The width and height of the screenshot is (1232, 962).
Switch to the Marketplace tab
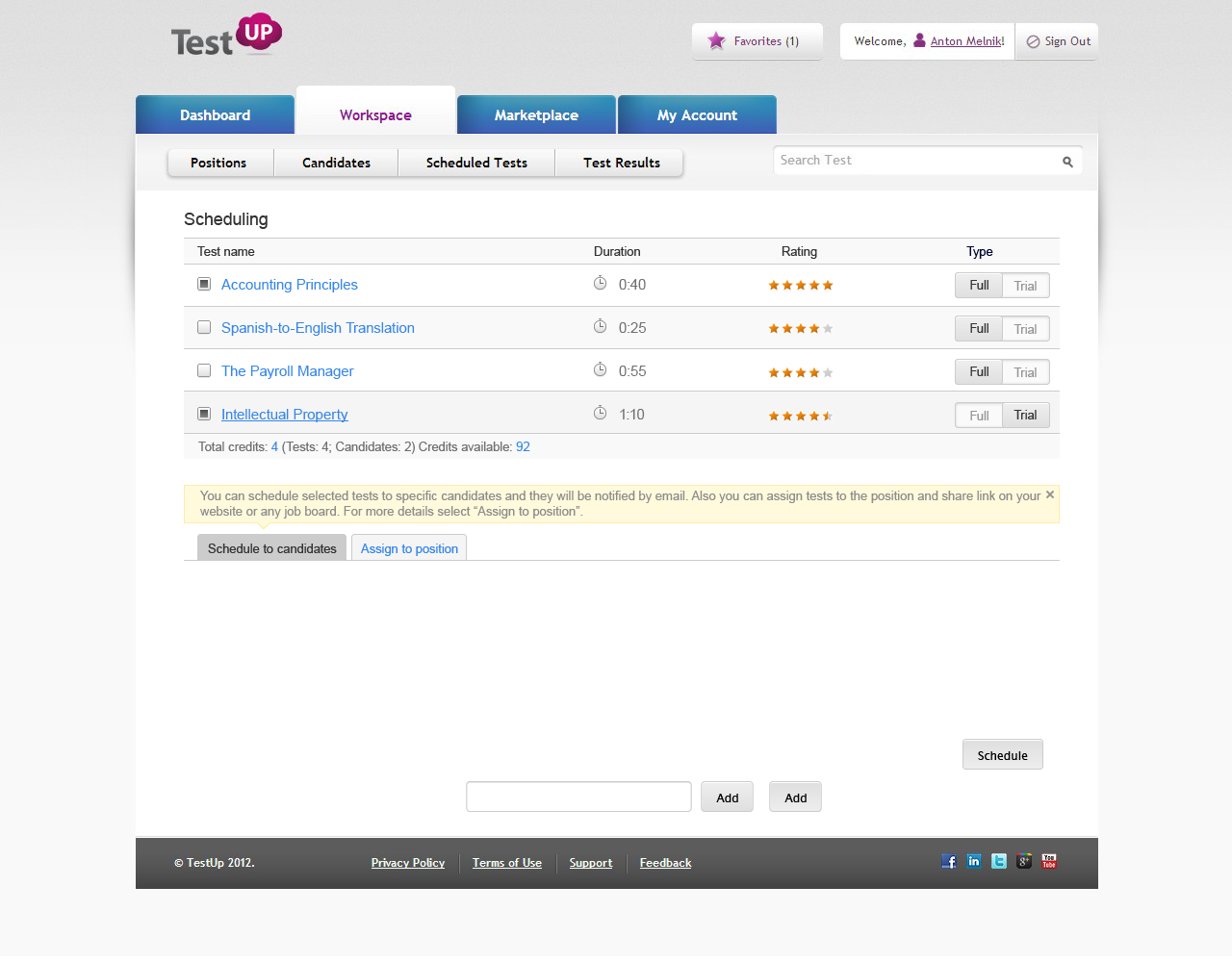pos(536,114)
